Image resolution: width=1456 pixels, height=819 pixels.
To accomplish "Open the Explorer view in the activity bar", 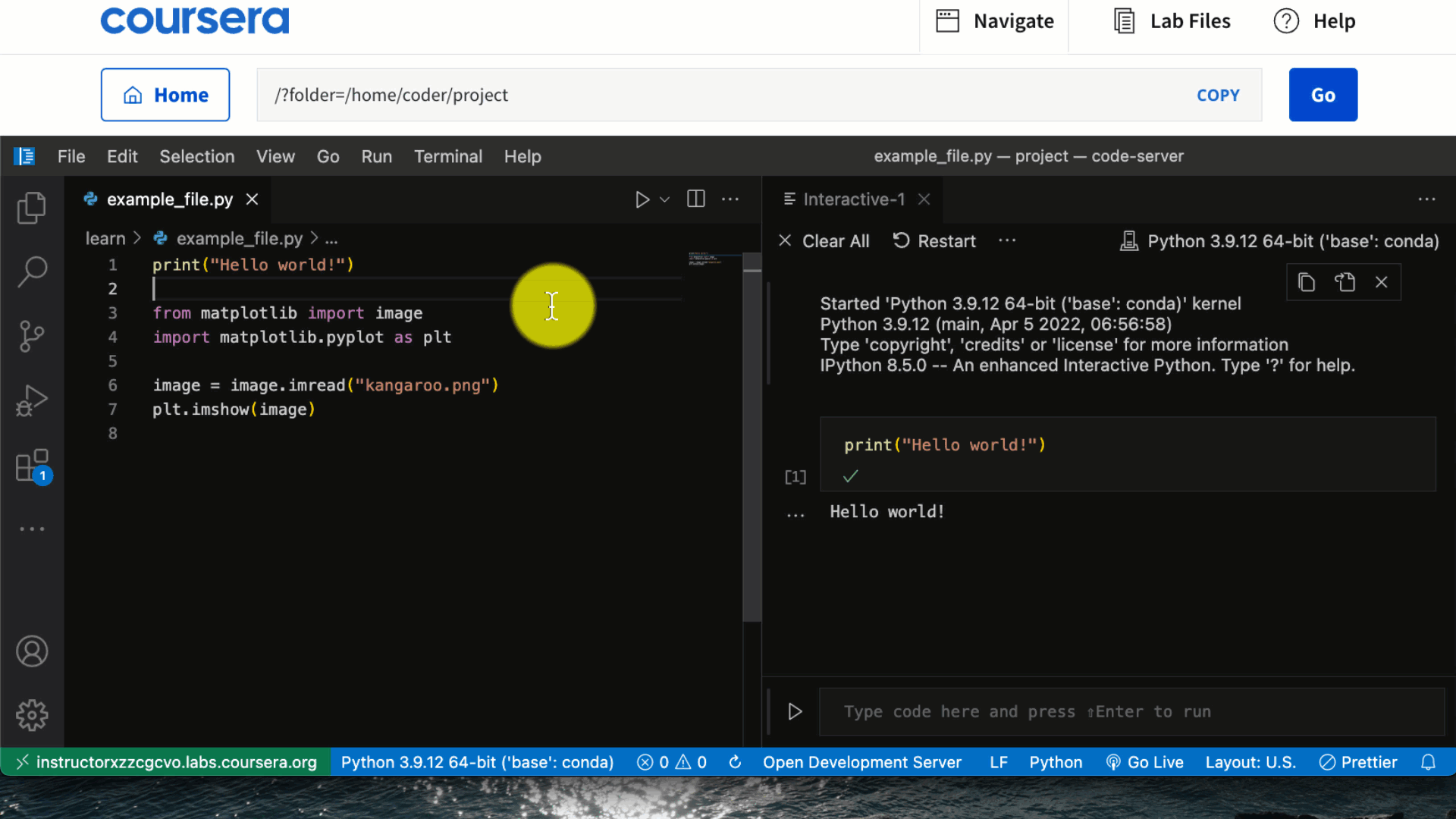I will coord(32,207).
